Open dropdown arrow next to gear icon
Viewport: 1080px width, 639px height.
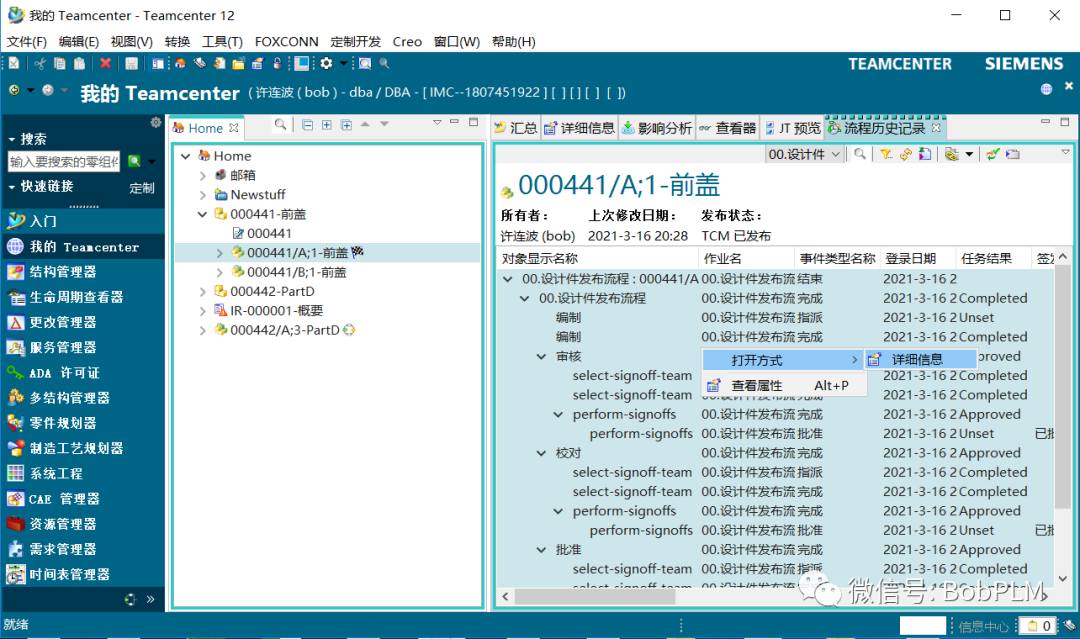click(342, 63)
